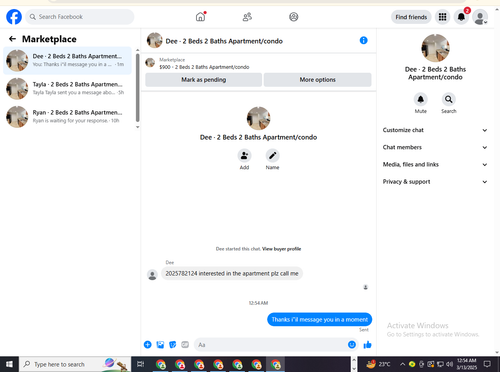Open the $900 Marketplace listing link
The image size is (500, 372).
(x=204, y=67)
